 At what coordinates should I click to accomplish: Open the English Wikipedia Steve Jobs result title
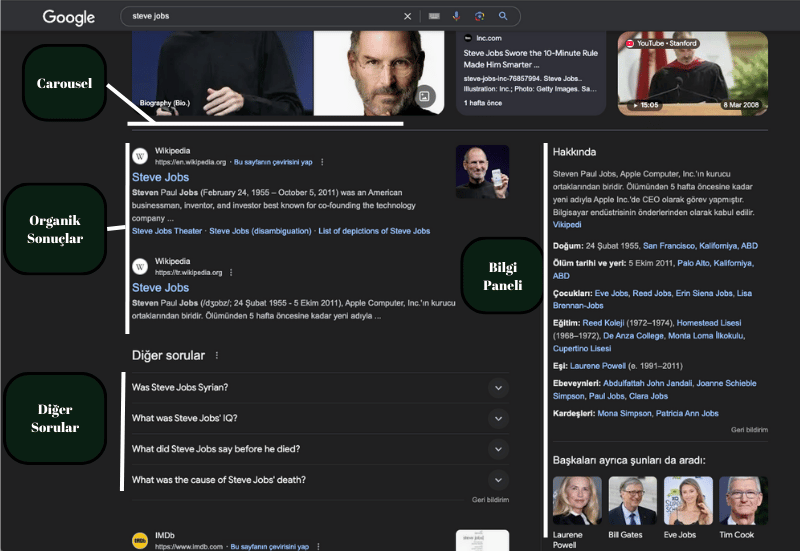tap(160, 178)
